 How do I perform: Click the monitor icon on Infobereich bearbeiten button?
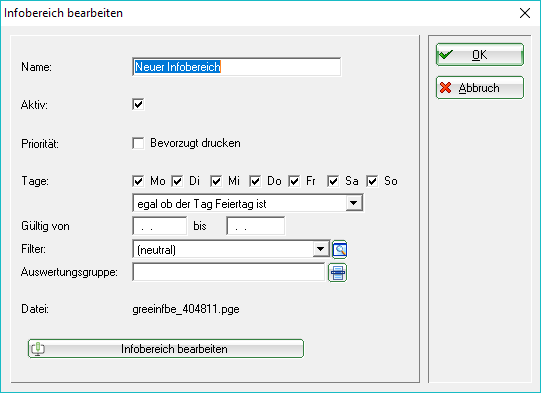click(38, 349)
